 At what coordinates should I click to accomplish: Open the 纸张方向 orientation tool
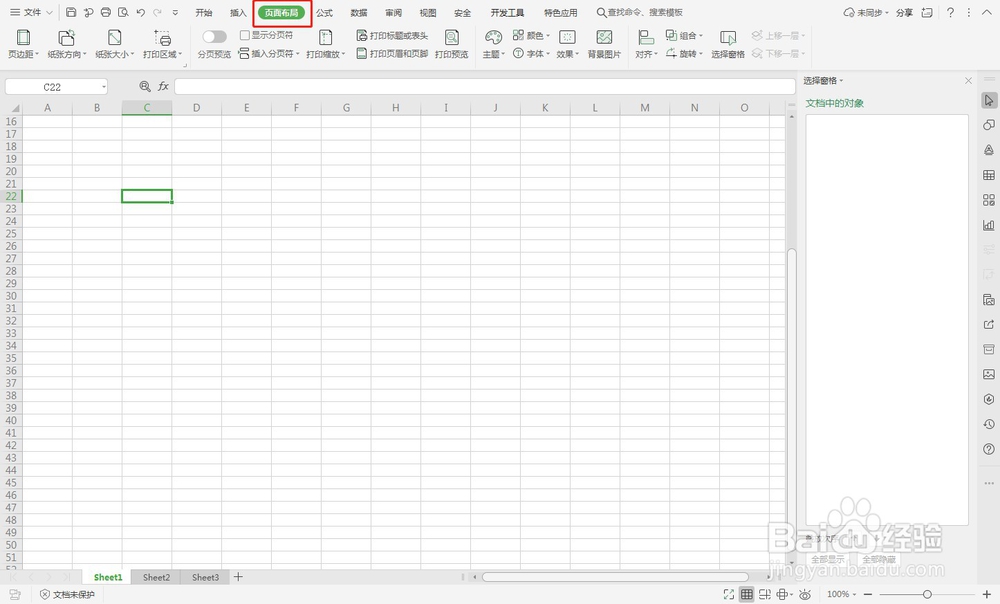pos(66,44)
